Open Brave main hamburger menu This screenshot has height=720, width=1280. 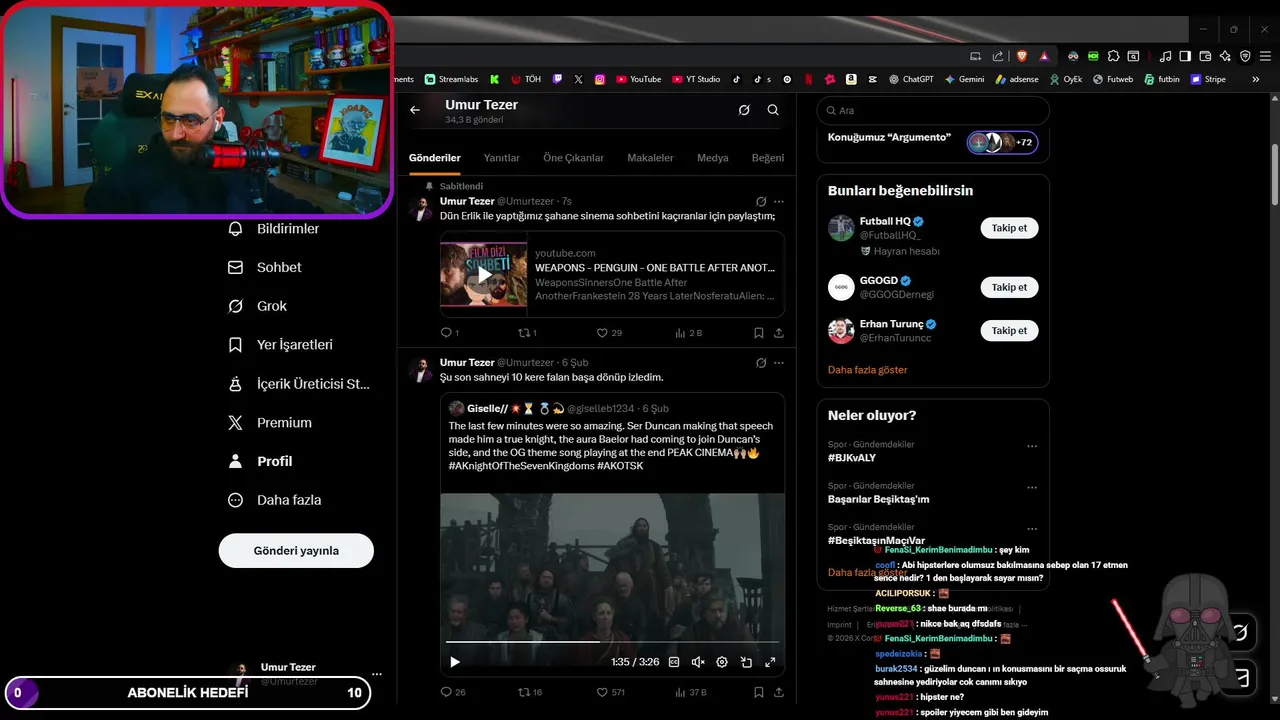[1264, 56]
